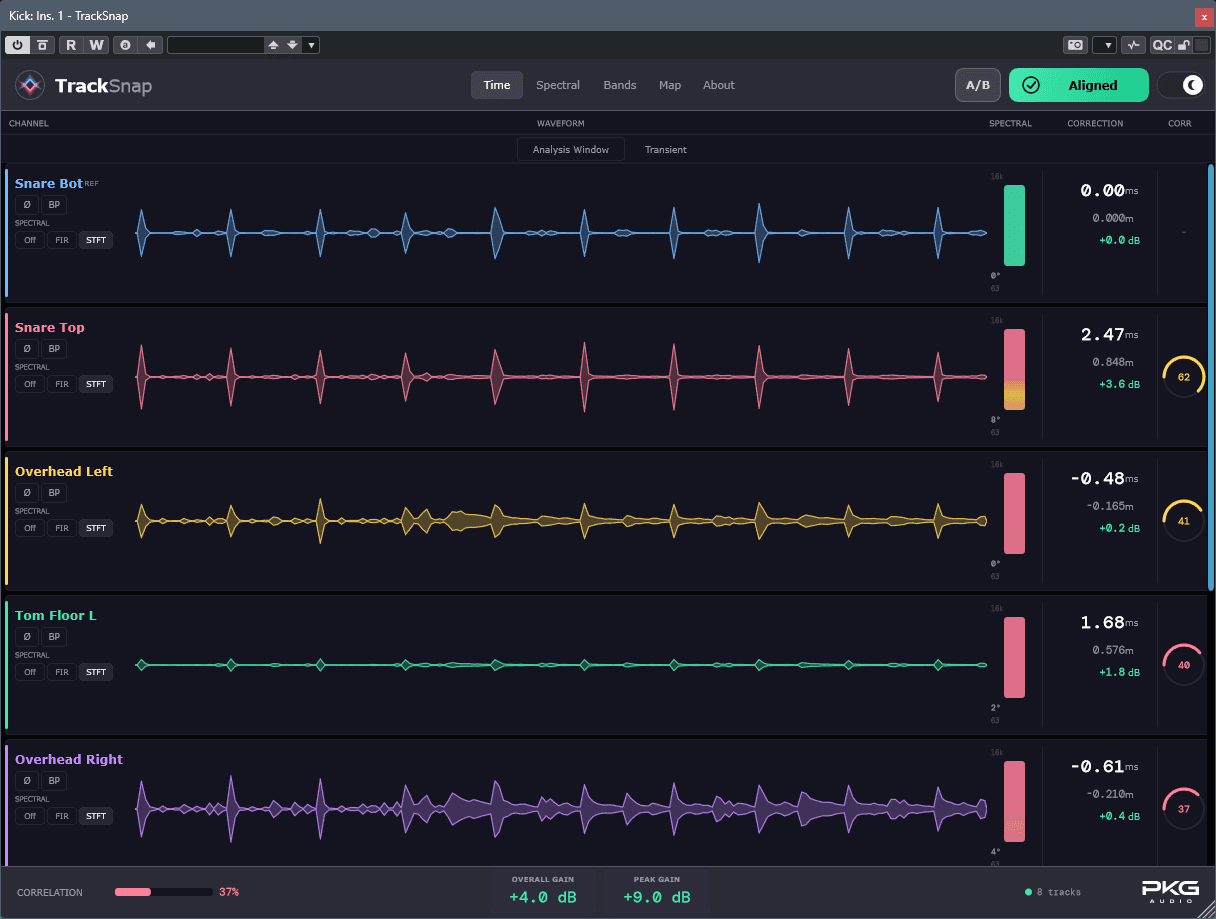Toggle BP on Tom Floor L

54,637
